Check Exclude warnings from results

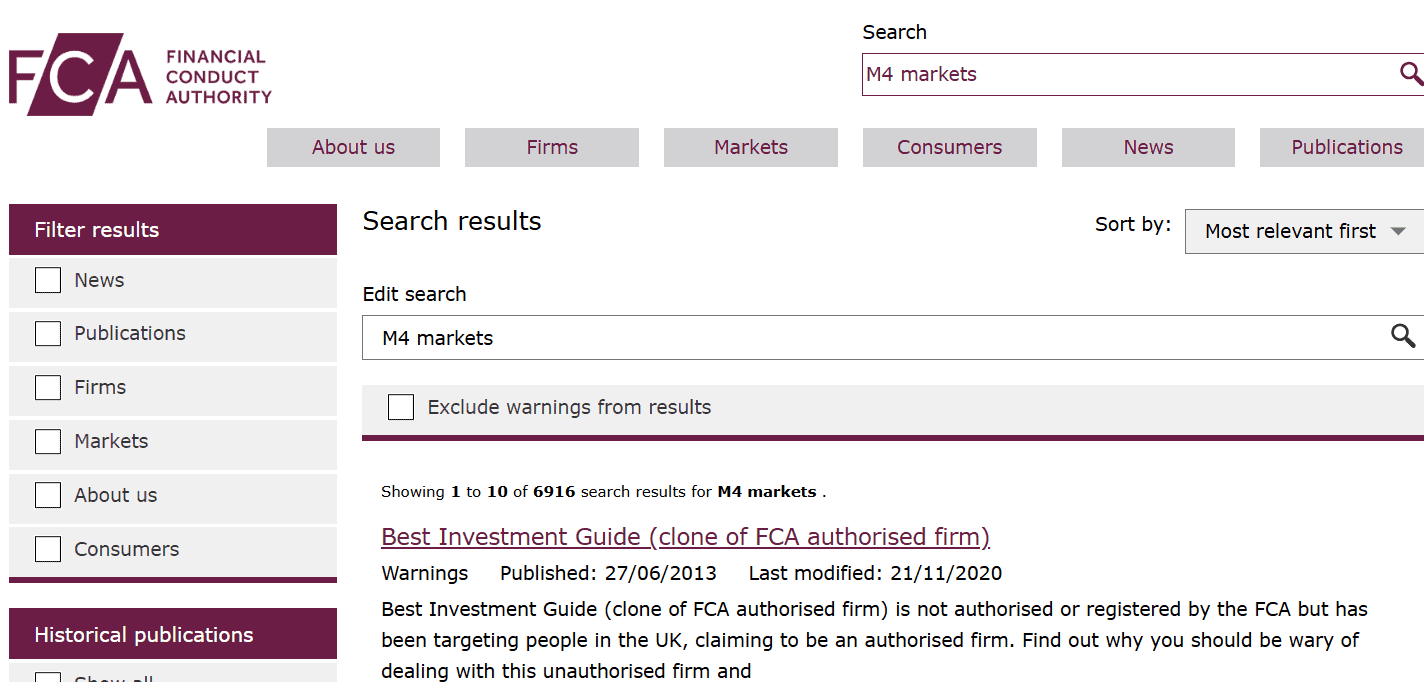point(401,407)
